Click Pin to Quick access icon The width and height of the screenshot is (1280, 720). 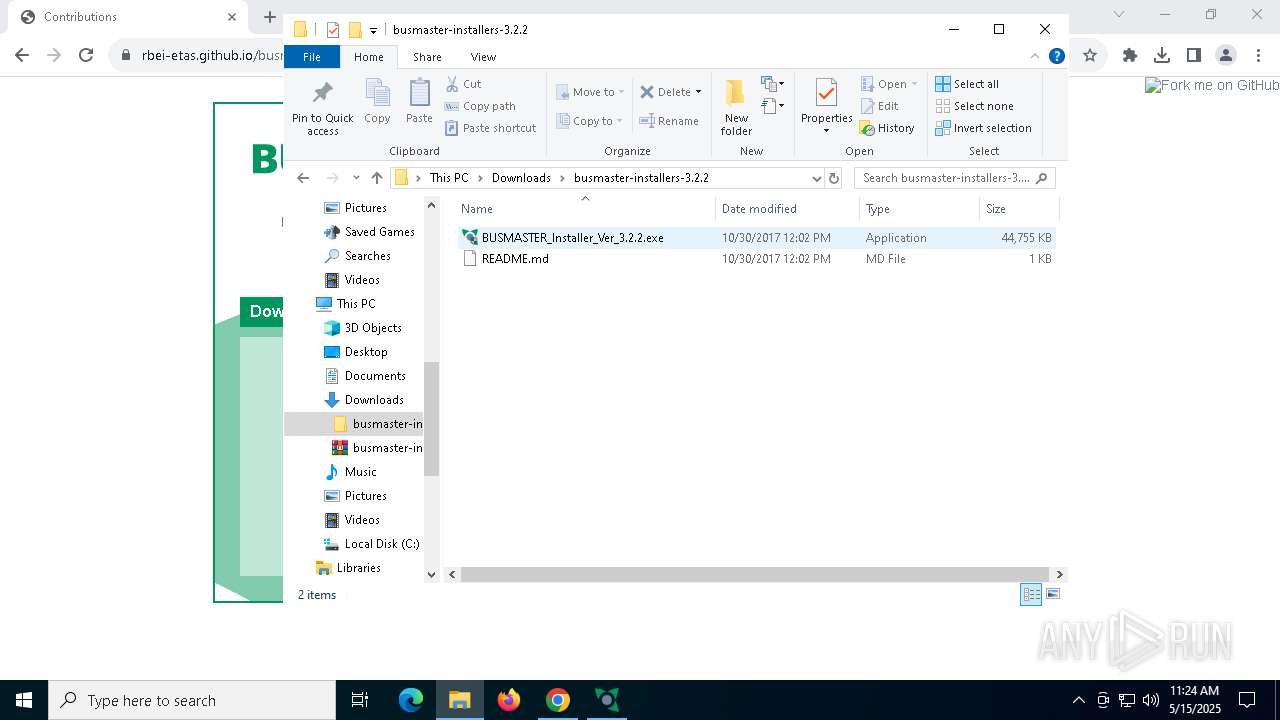tap(322, 108)
